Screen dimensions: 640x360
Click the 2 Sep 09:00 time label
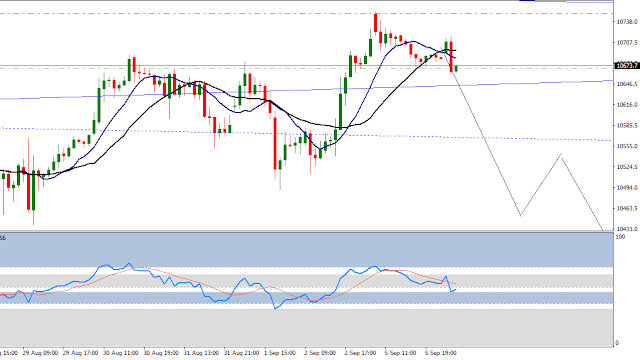pos(320,353)
